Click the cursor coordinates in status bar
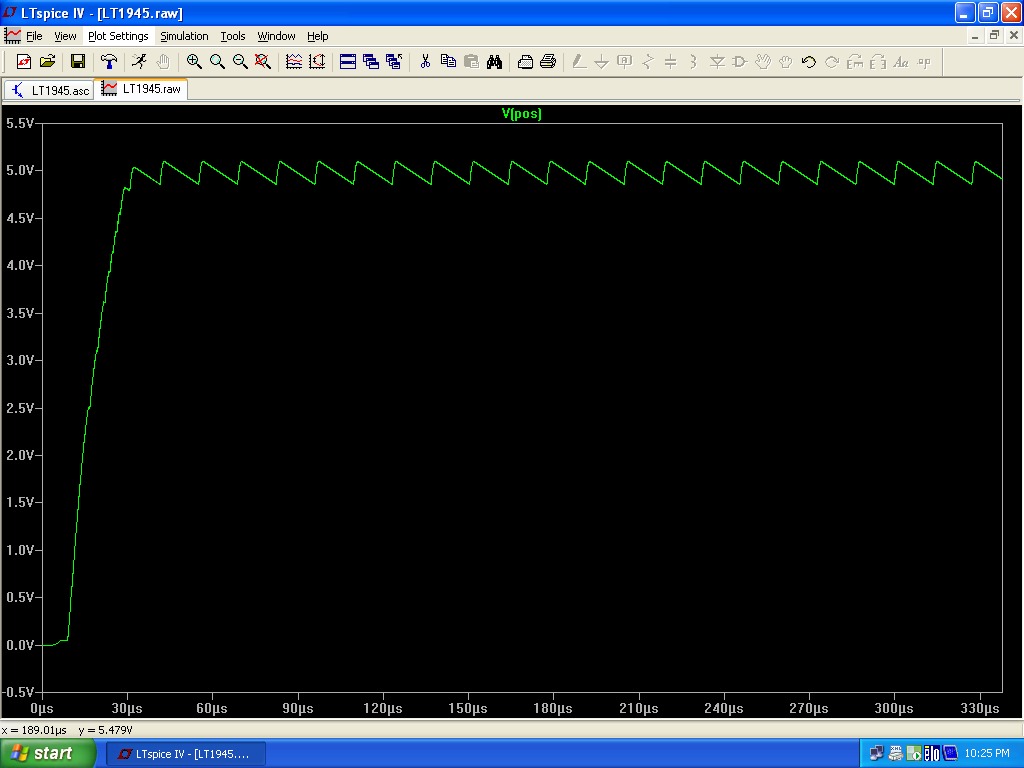The height and width of the screenshot is (768, 1024). click(67, 729)
